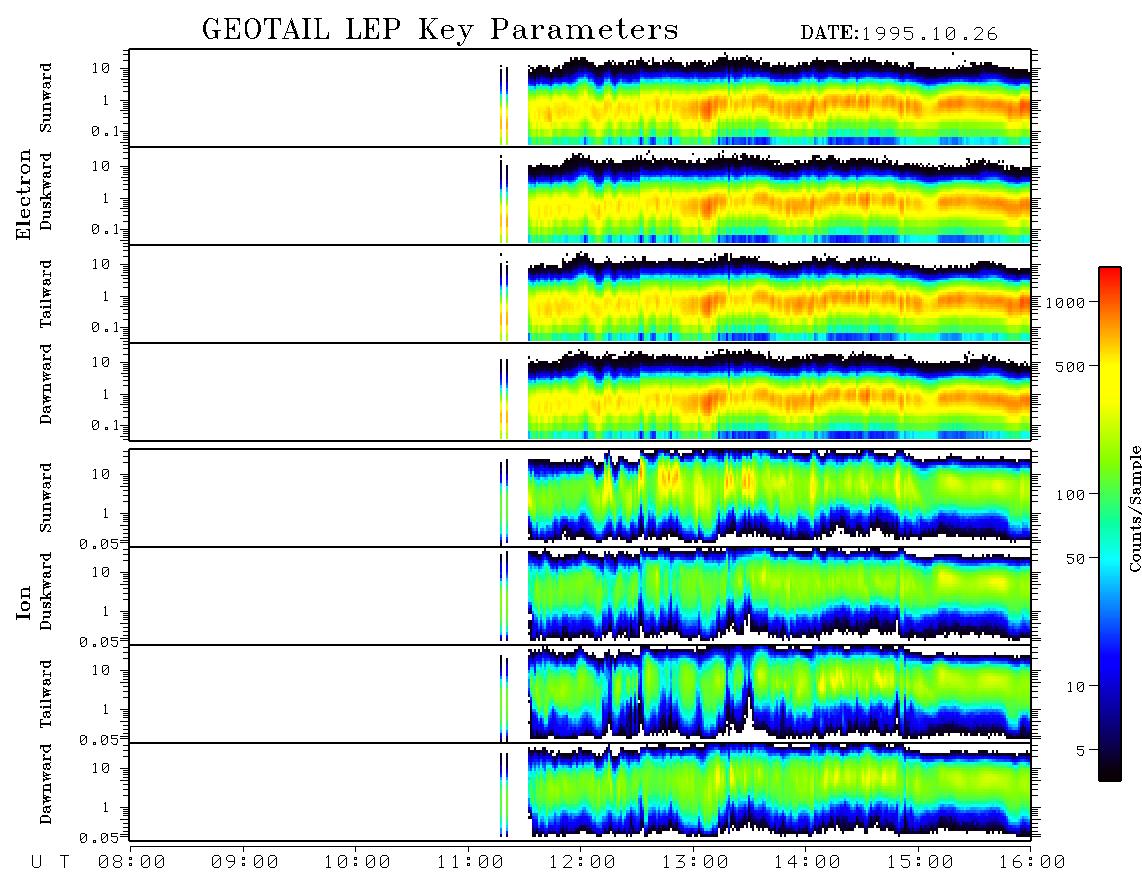Click the Ion Tailward spectrogram plot
The width and height of the screenshot is (1142, 880).
pos(580,694)
